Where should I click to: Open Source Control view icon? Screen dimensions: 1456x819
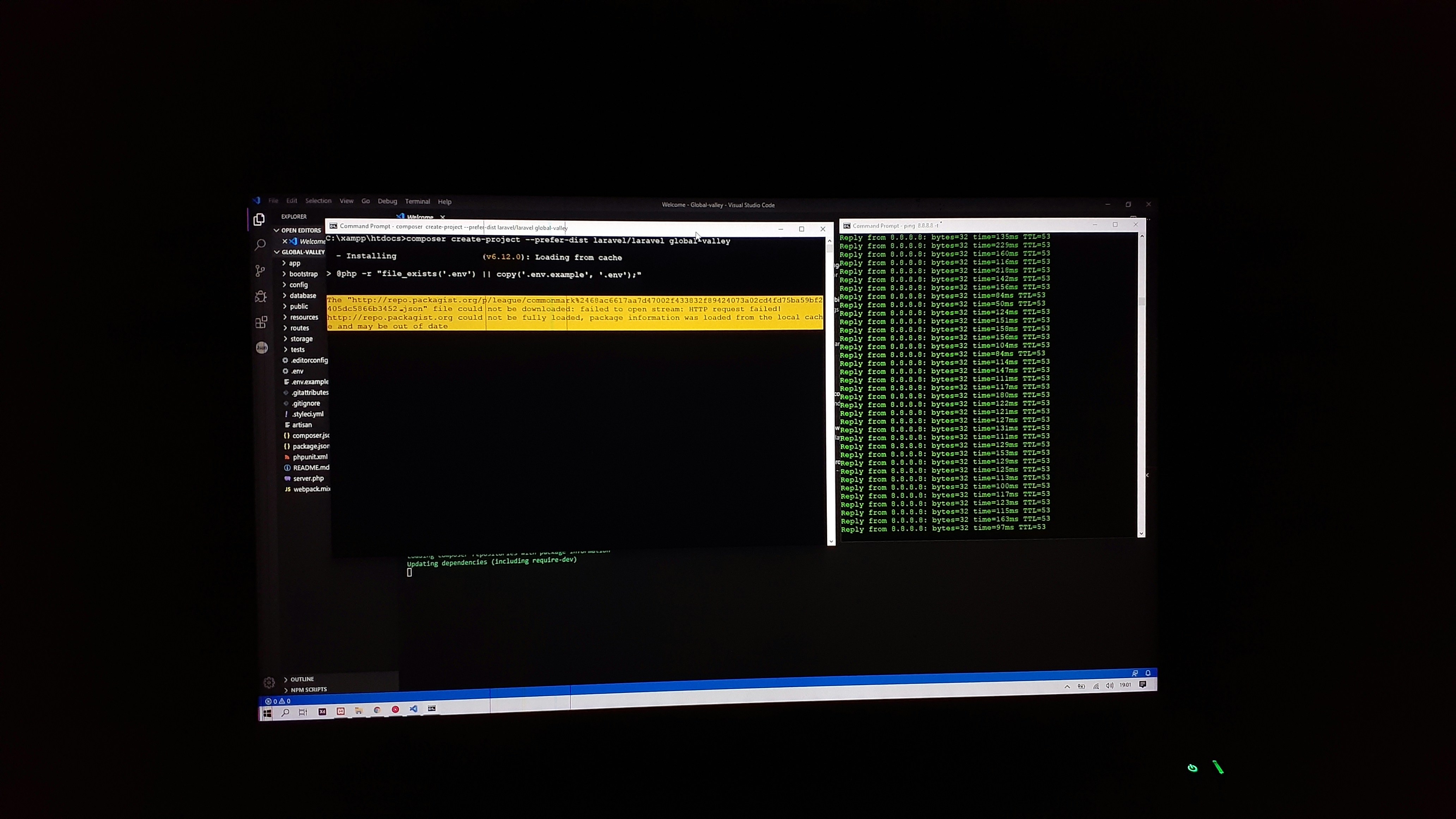point(260,271)
